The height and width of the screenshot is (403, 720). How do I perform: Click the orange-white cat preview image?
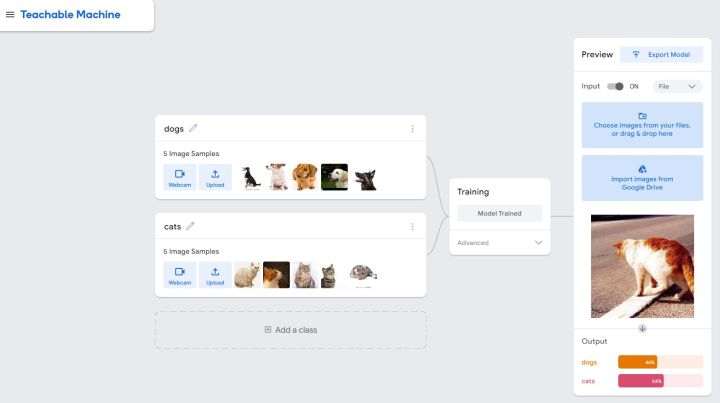point(642,266)
